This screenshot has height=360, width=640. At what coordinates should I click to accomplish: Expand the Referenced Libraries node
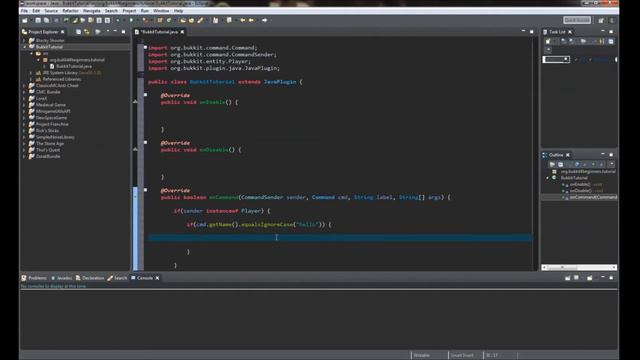click(31, 79)
